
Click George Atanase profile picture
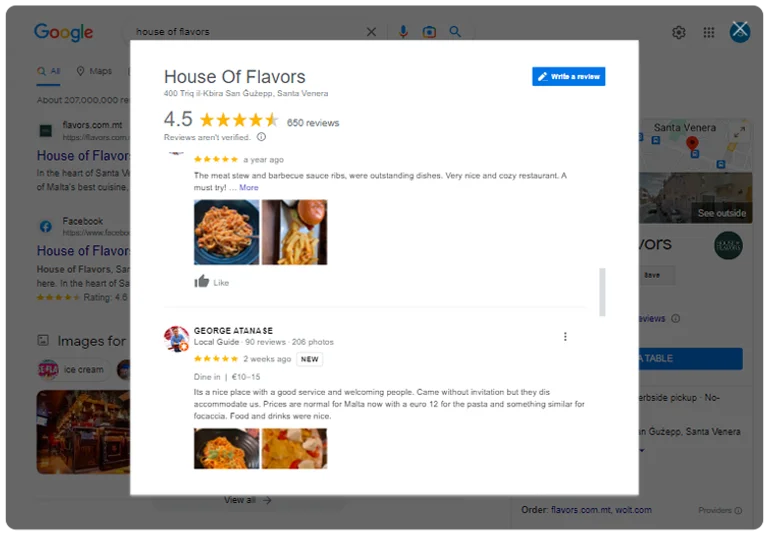point(177,338)
